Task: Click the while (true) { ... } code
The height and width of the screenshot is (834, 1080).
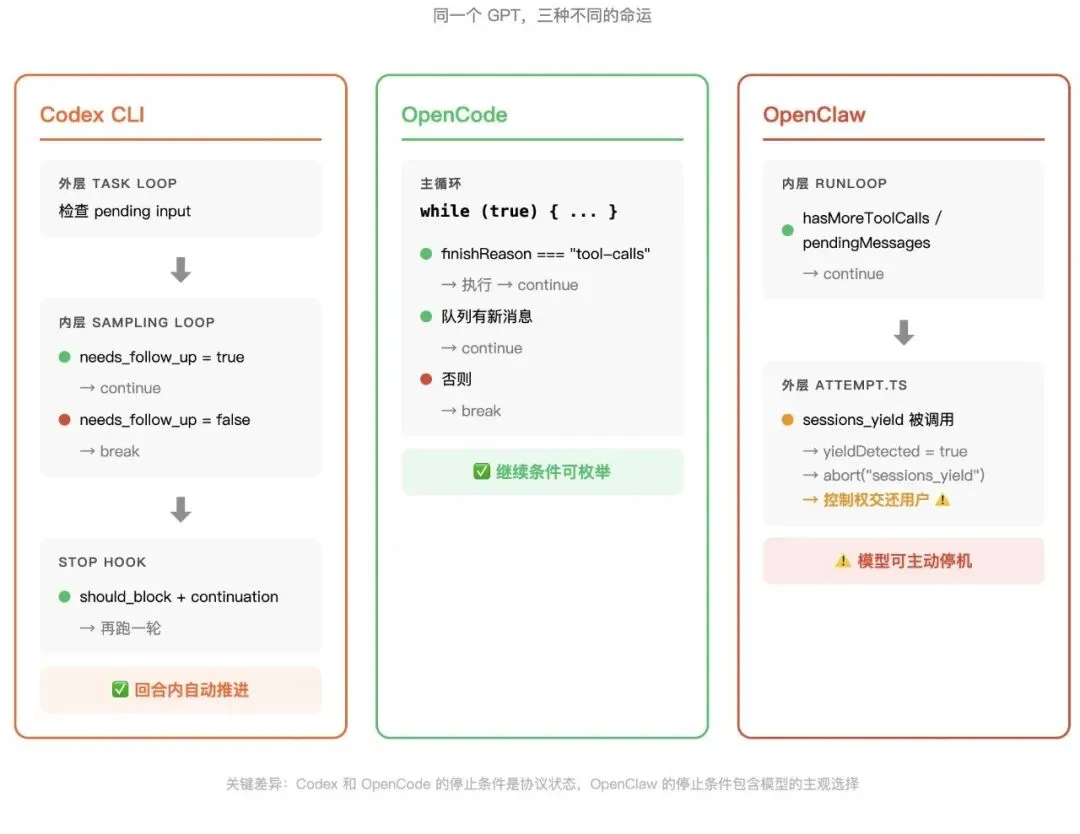Action: (519, 211)
